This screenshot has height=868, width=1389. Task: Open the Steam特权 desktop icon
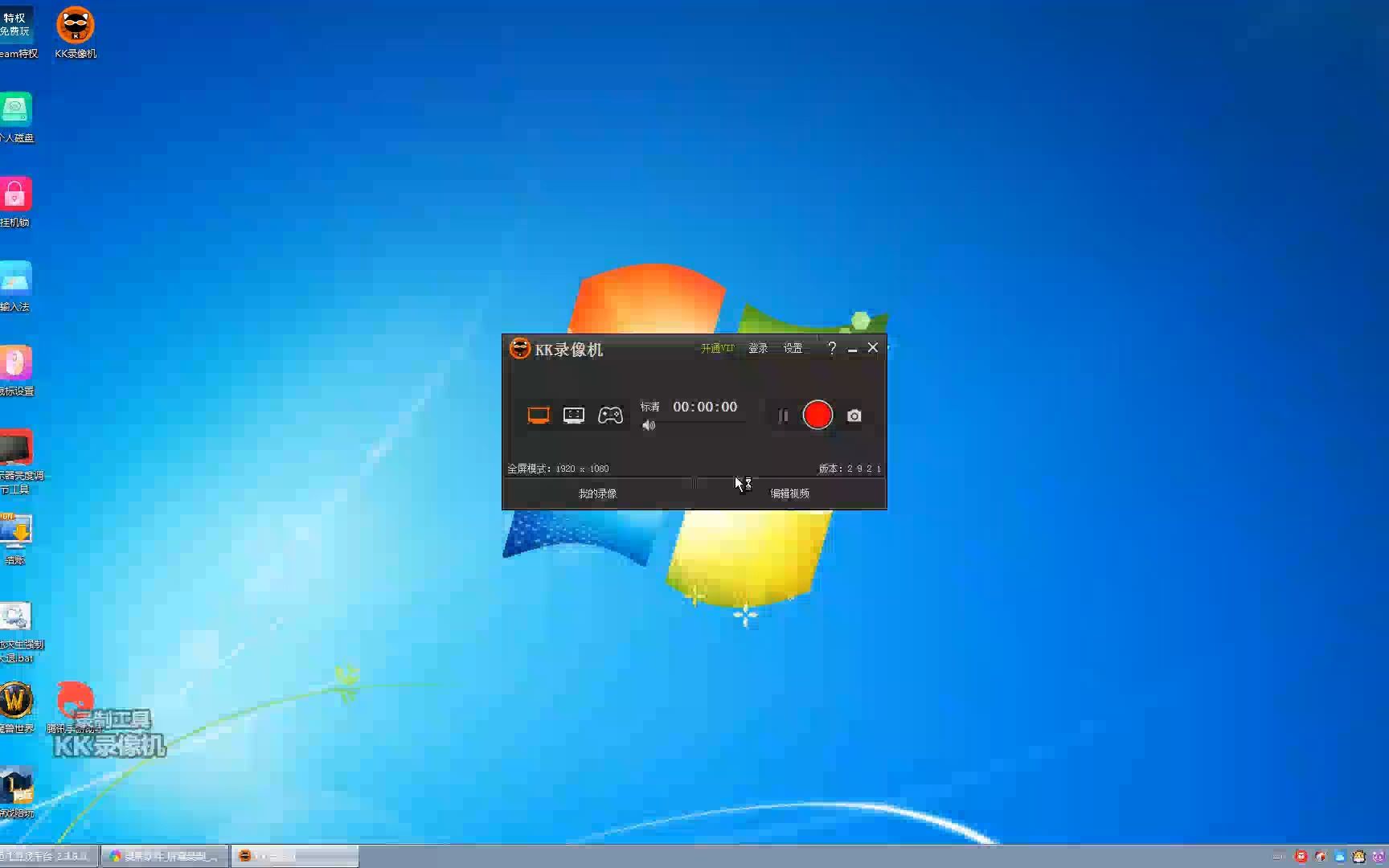[18, 33]
